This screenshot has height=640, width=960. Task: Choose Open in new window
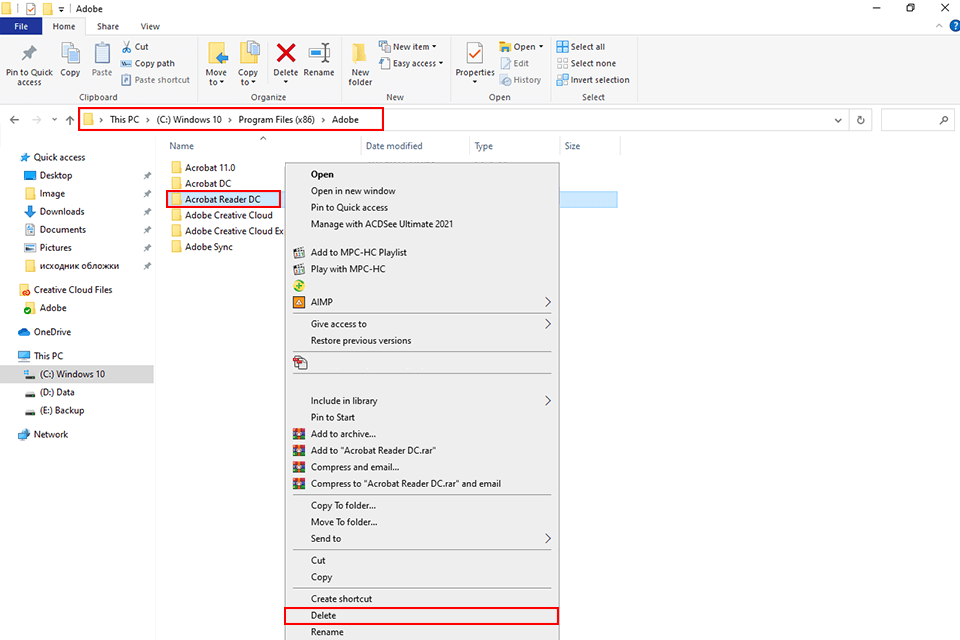(353, 190)
